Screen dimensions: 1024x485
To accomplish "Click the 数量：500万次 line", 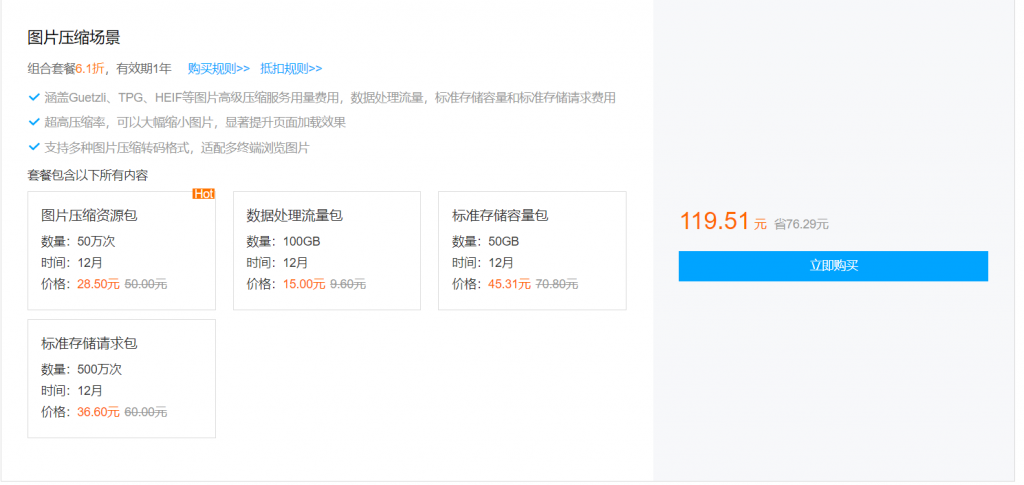I will pos(82,369).
